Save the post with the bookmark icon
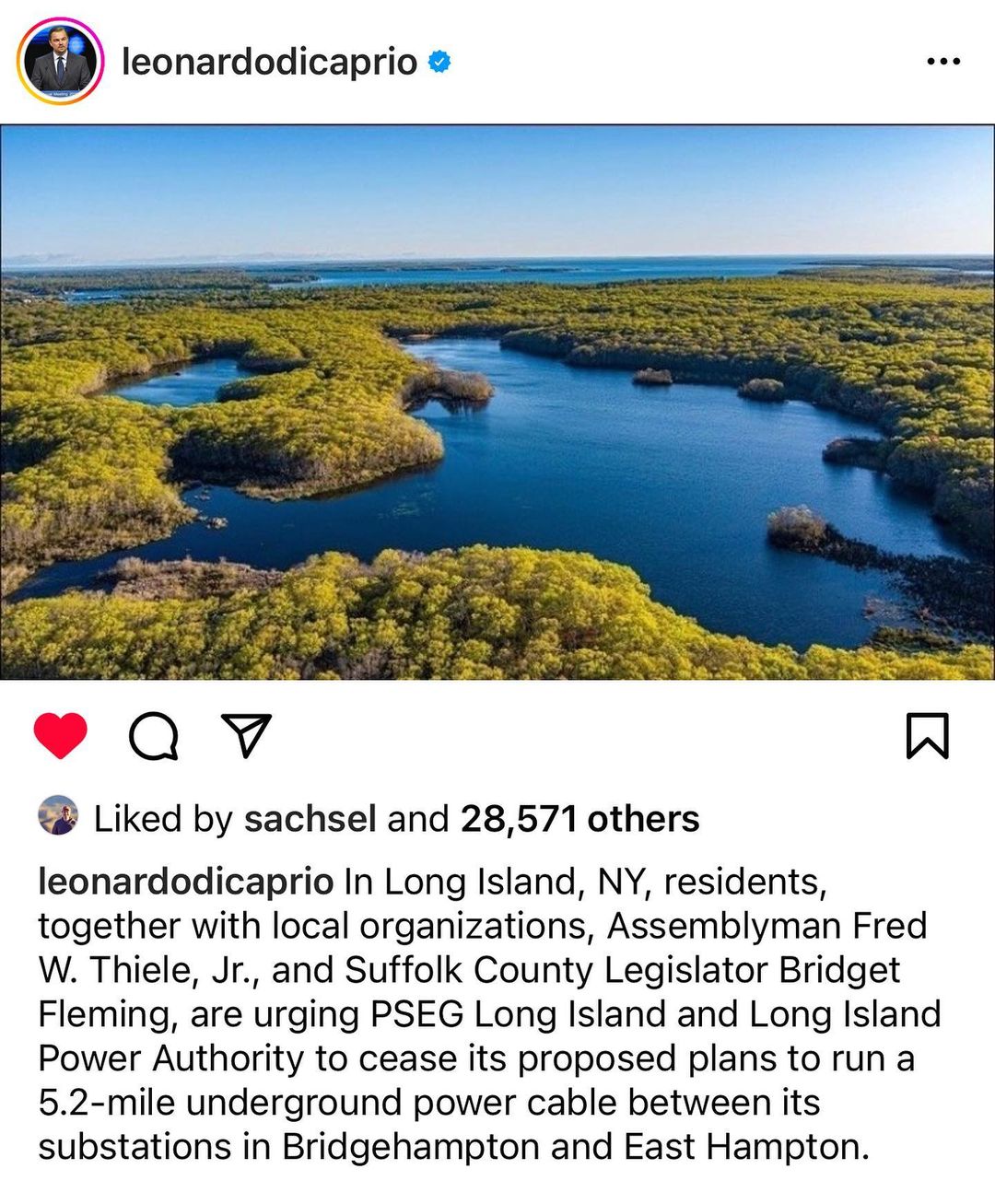Screen dimensions: 995x1204 [x=927, y=736]
